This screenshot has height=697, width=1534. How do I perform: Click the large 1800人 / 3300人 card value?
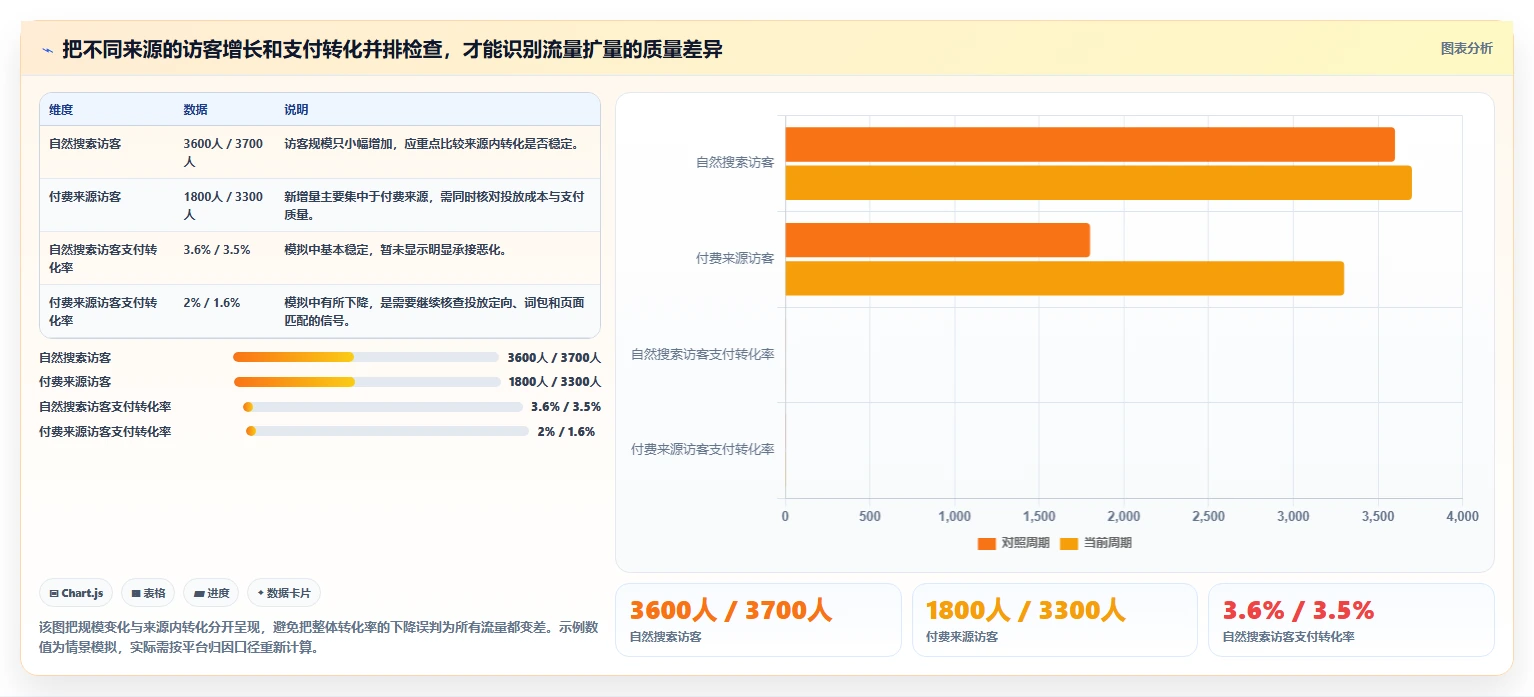tap(1026, 610)
